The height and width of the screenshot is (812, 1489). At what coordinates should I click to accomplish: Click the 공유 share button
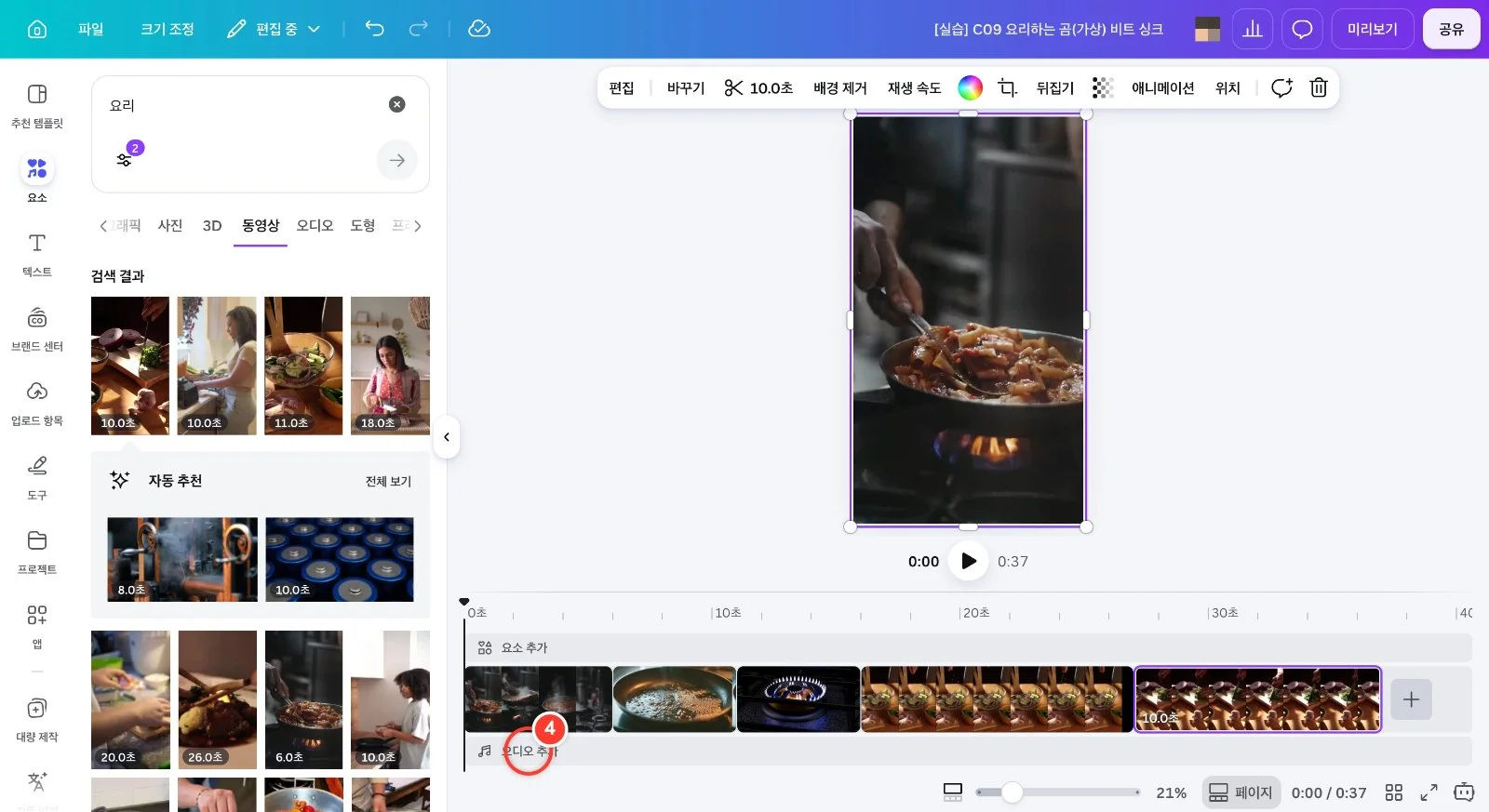[1451, 29]
